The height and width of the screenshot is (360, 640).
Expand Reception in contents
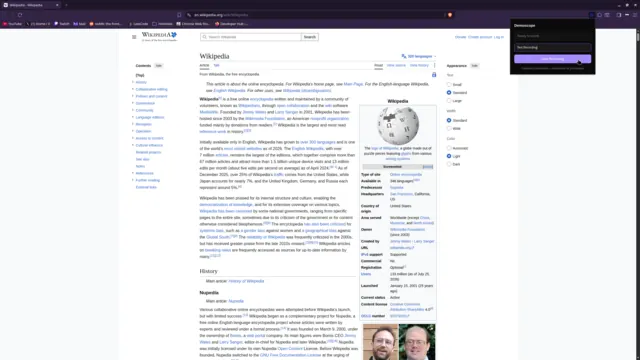coord(133,124)
